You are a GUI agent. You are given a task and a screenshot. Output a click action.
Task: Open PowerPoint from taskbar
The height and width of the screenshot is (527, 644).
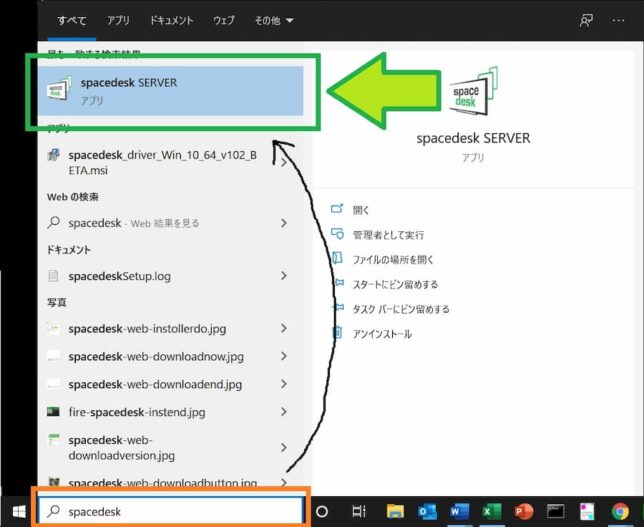[524, 512]
